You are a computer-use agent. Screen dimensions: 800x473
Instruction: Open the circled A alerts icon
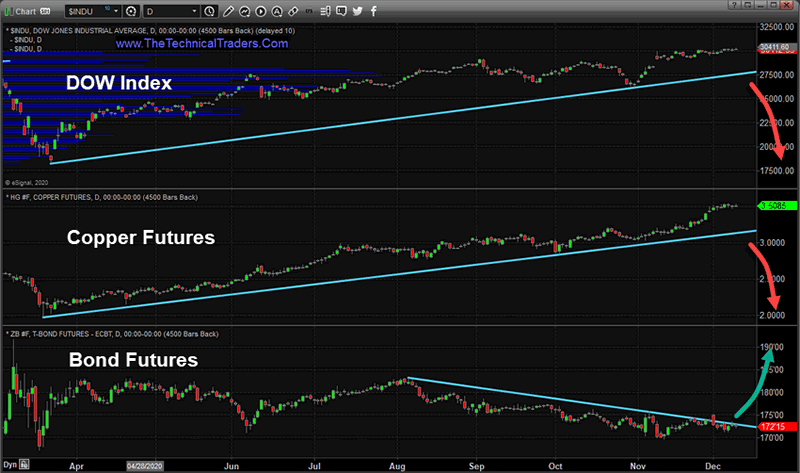click(x=277, y=11)
